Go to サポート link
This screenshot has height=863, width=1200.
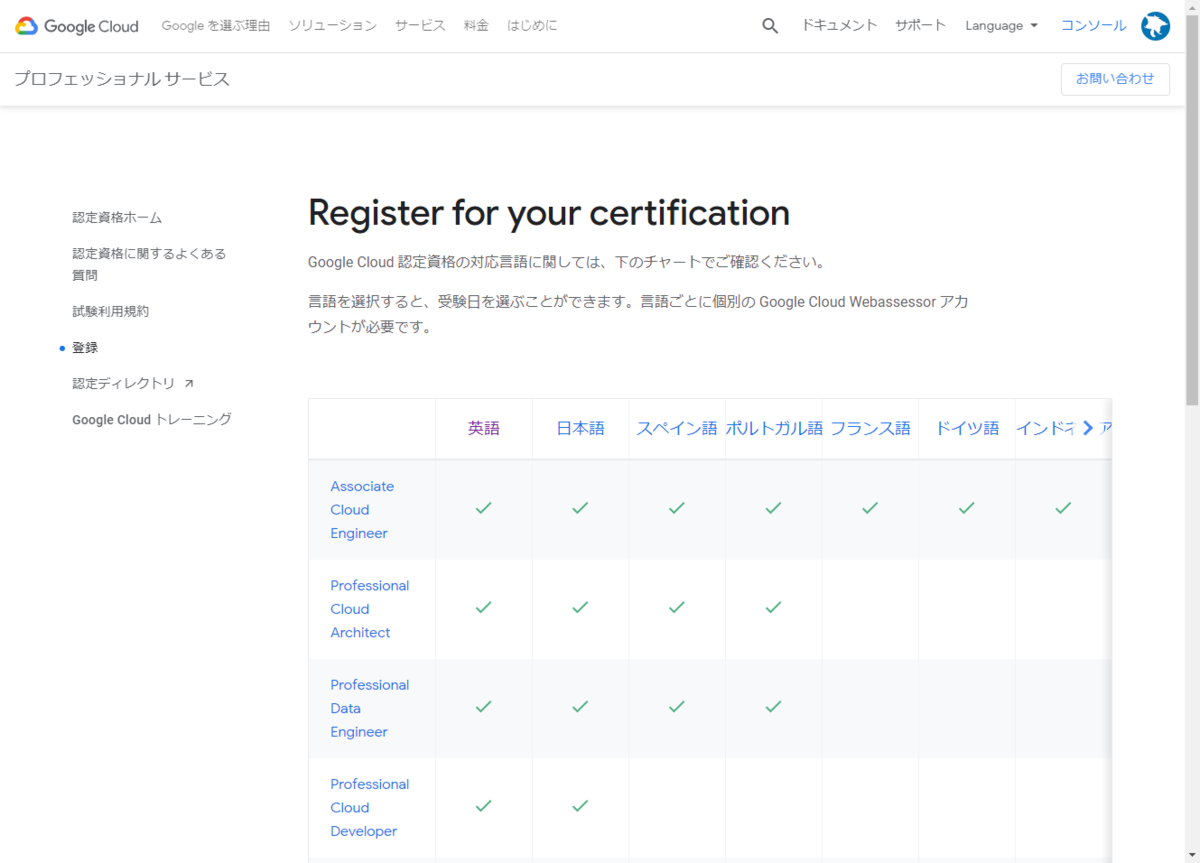[x=920, y=26]
